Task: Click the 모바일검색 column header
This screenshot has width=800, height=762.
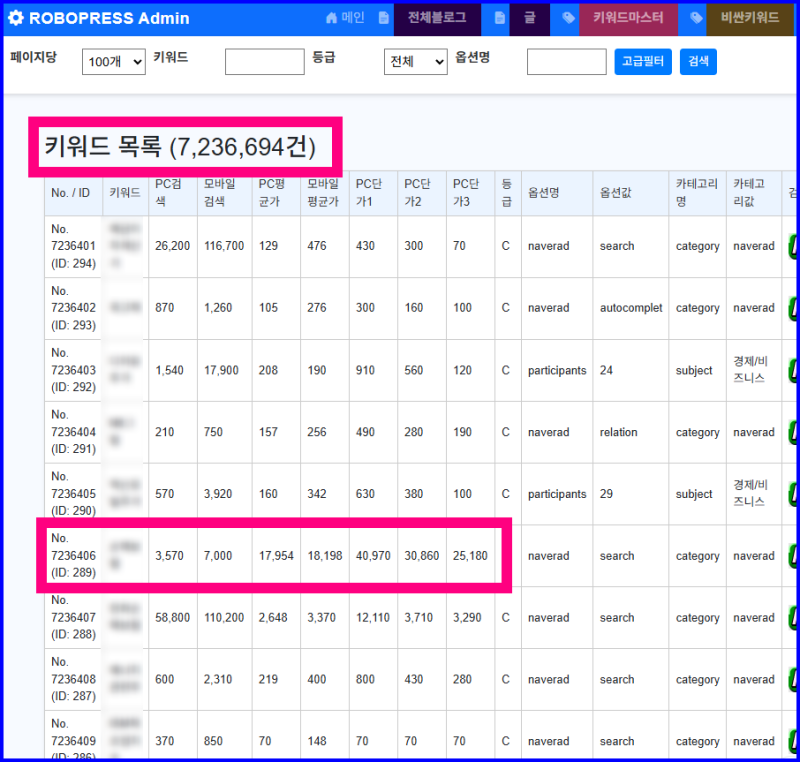Action: (224, 193)
